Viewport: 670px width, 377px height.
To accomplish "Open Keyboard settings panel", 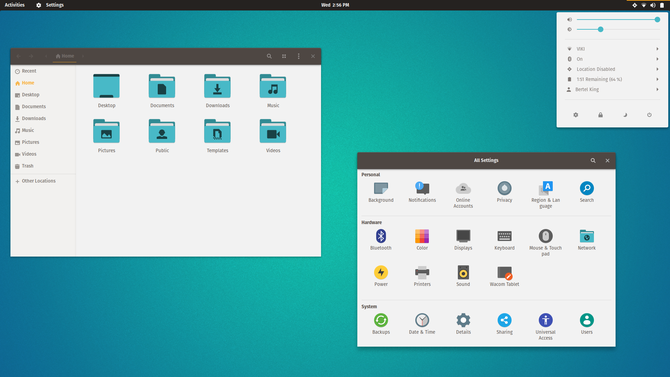I will [x=504, y=240].
